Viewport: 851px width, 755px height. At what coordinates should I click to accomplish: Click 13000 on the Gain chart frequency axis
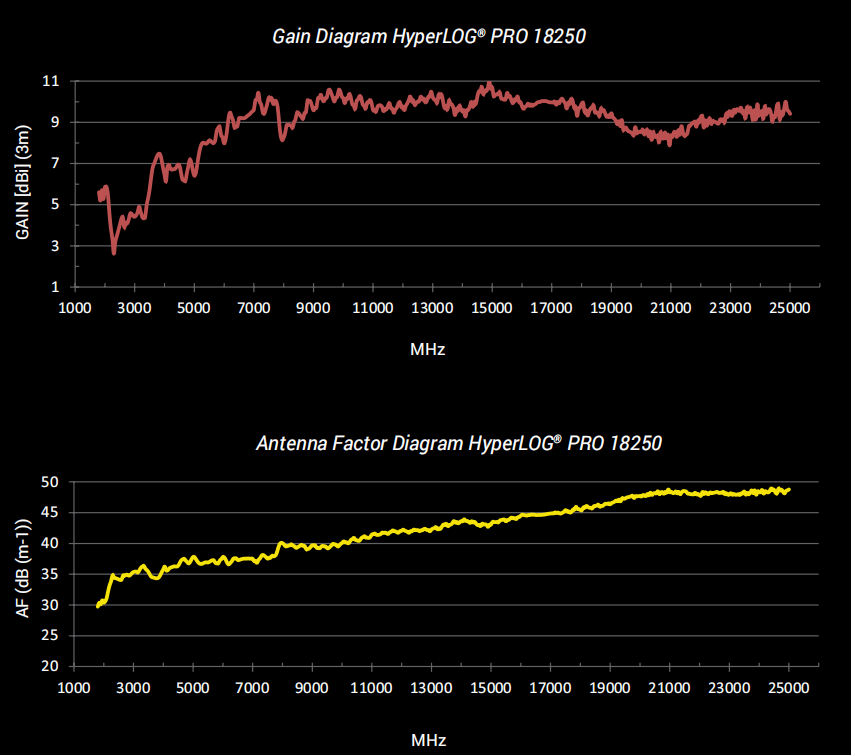[x=432, y=308]
